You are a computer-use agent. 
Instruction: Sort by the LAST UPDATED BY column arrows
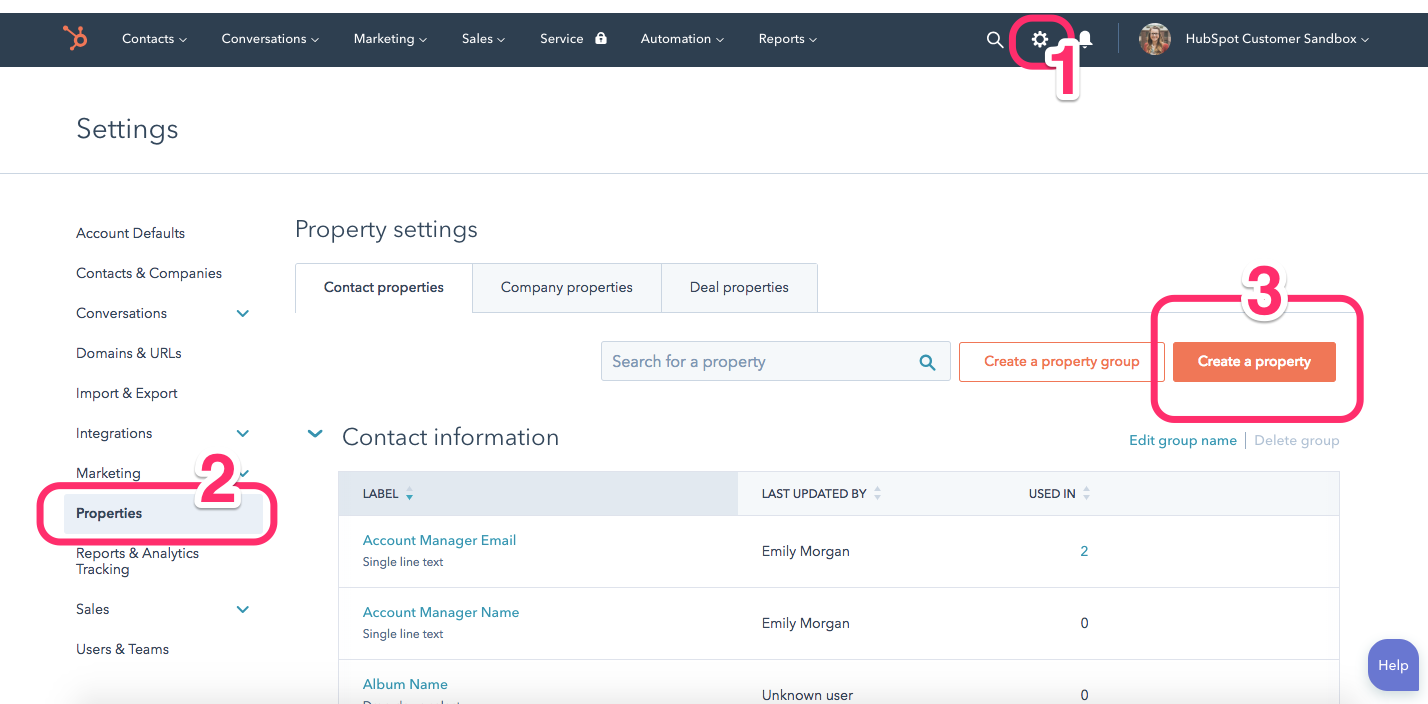[877, 494]
